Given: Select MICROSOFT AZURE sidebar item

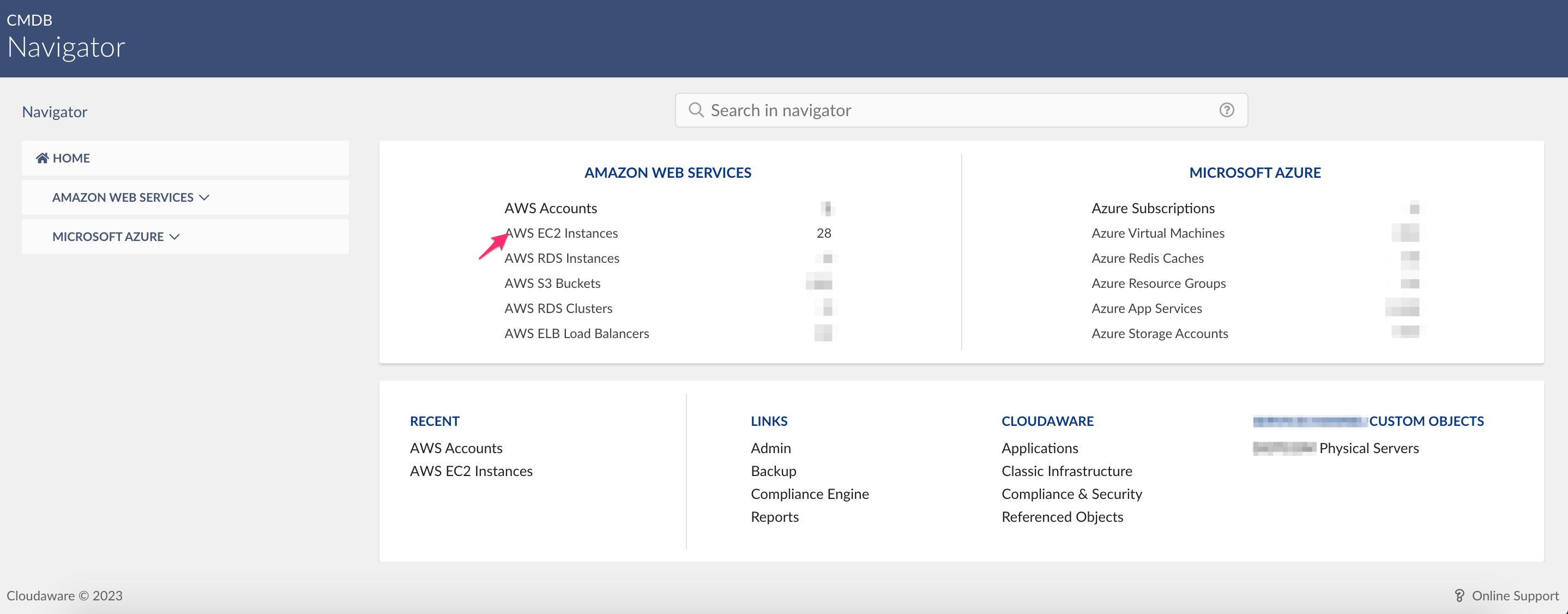Looking at the screenshot, I should [185, 237].
